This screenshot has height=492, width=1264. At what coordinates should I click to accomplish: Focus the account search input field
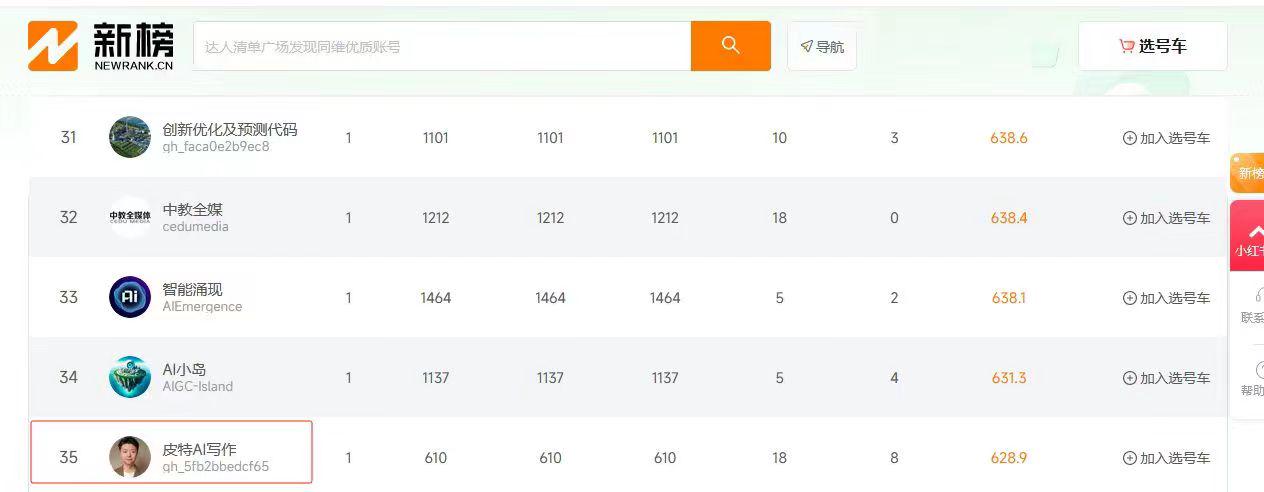point(442,46)
